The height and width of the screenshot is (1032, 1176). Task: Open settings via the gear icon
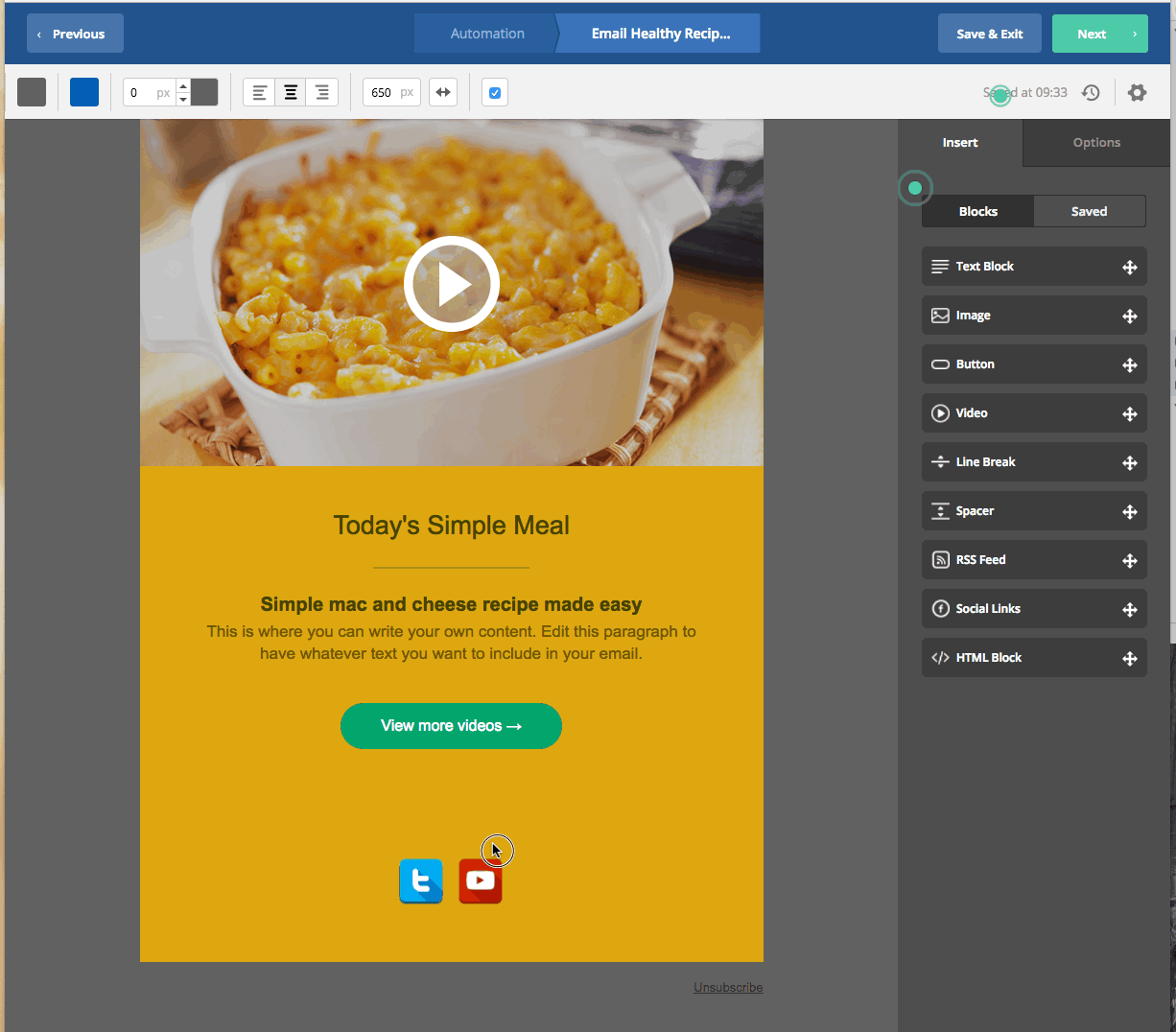1137,93
